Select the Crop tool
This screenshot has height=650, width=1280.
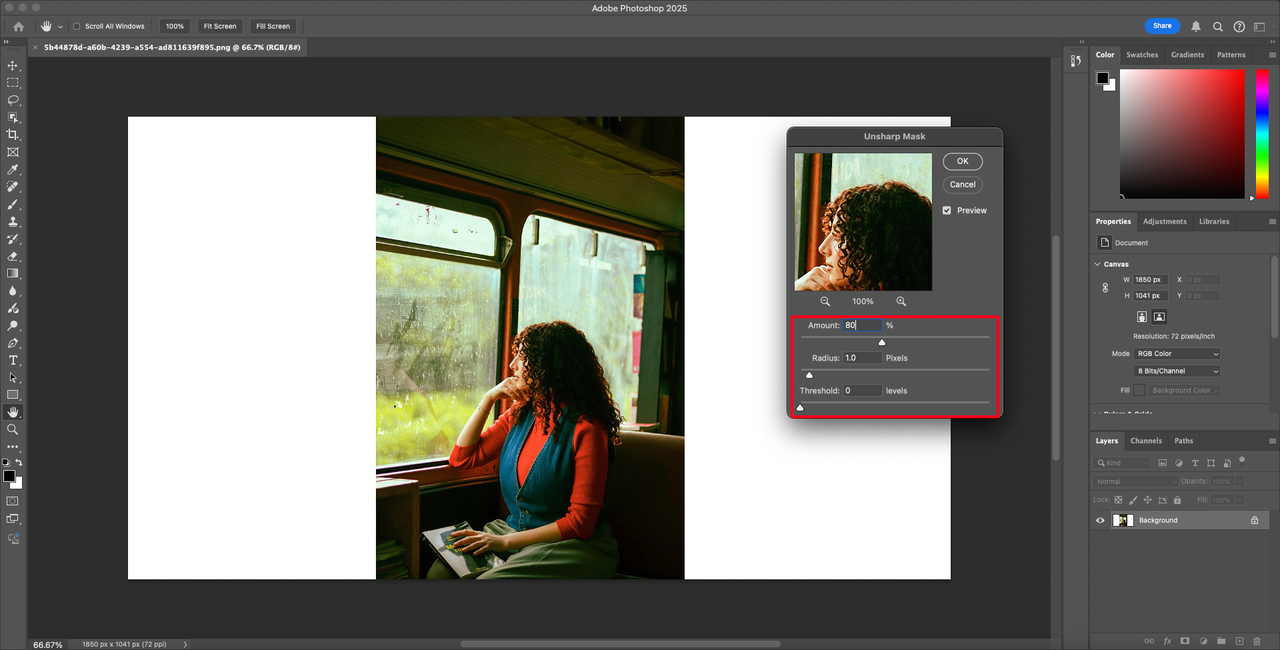pyautogui.click(x=13, y=135)
